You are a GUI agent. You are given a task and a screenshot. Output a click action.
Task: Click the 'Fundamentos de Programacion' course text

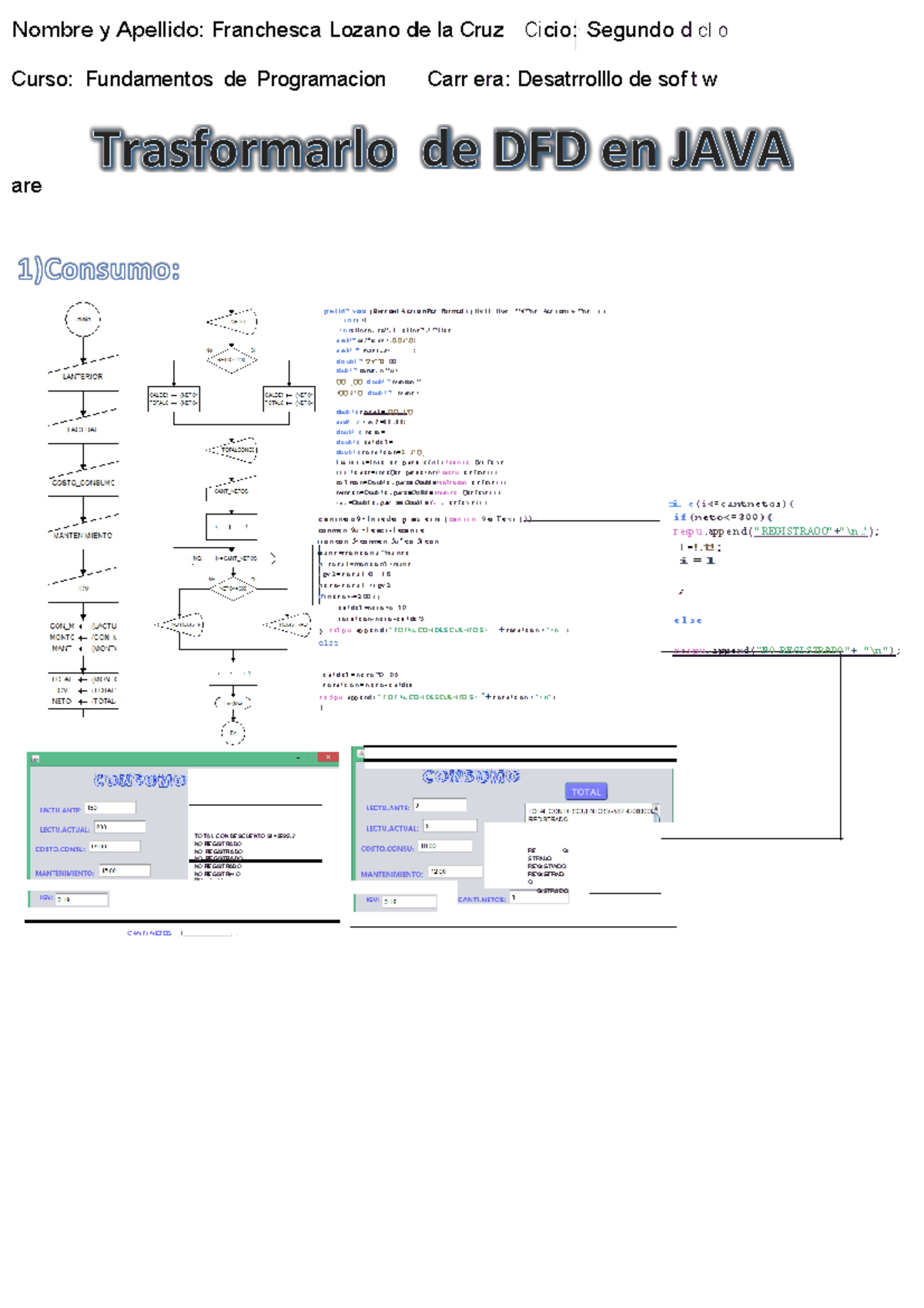pyautogui.click(x=236, y=79)
